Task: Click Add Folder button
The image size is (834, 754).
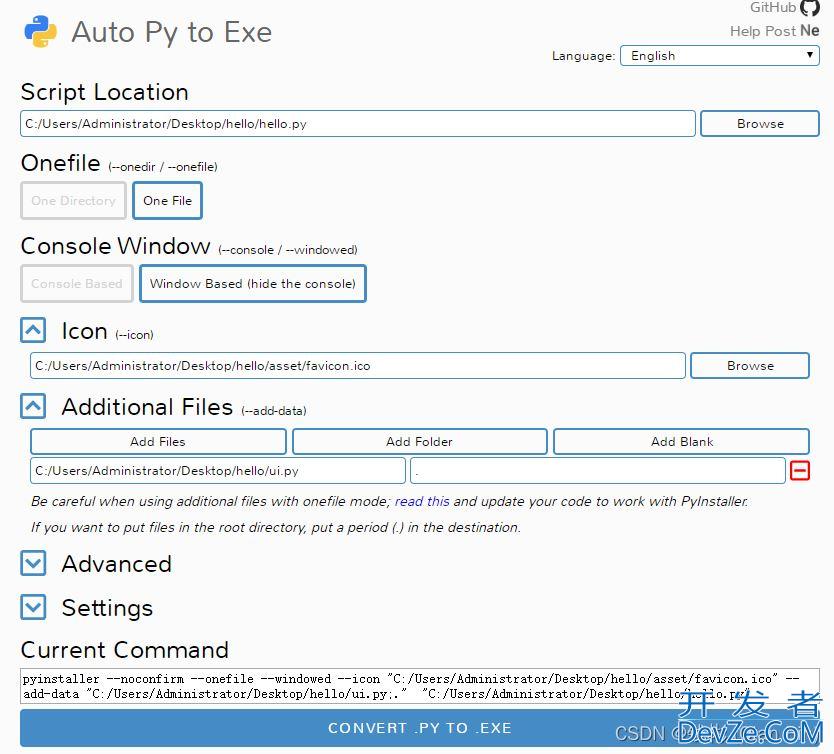Action: [419, 441]
